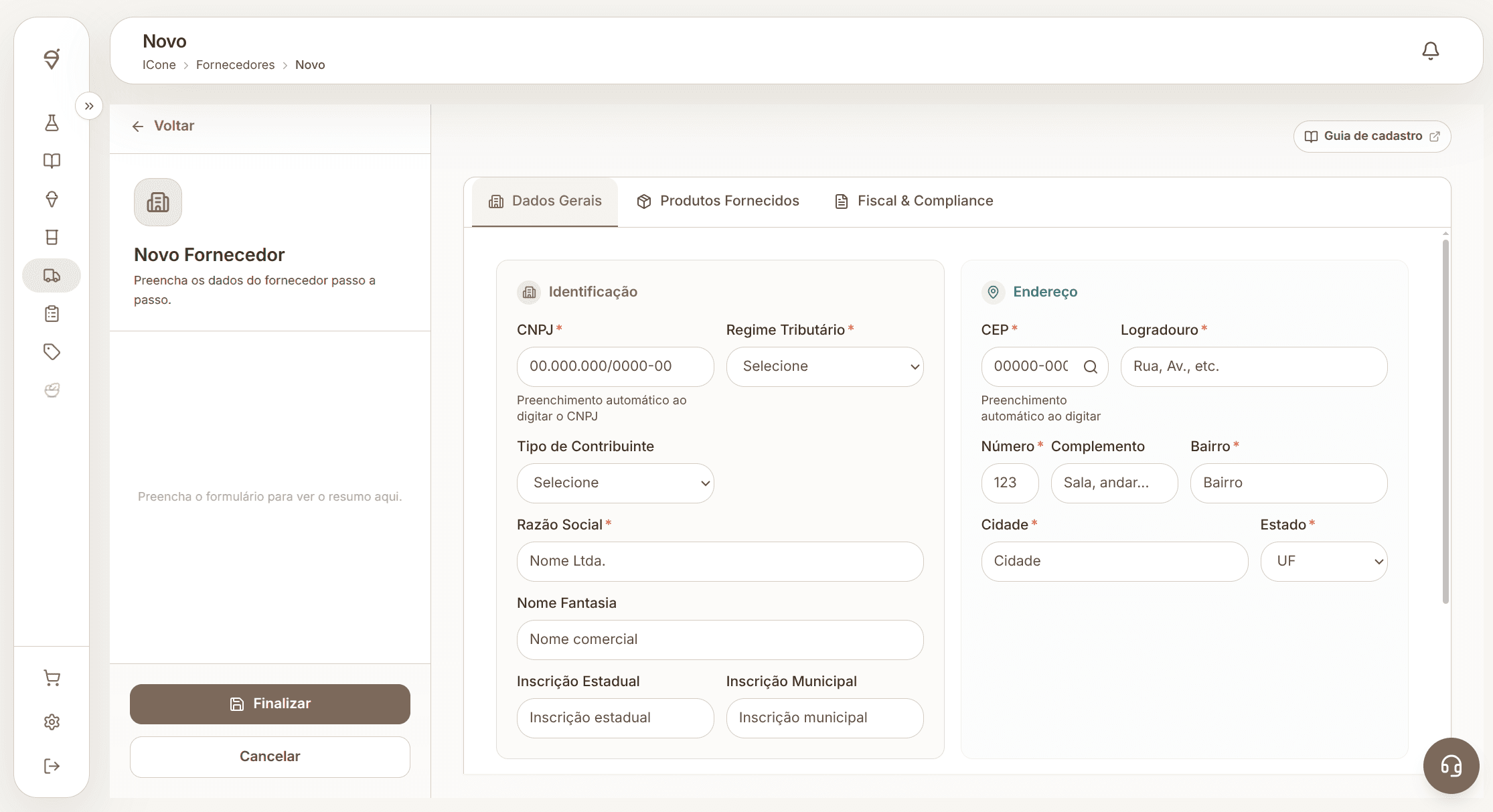Viewport: 1493px width, 812px height.
Task: Open the headset support chat button
Action: tap(1451, 765)
